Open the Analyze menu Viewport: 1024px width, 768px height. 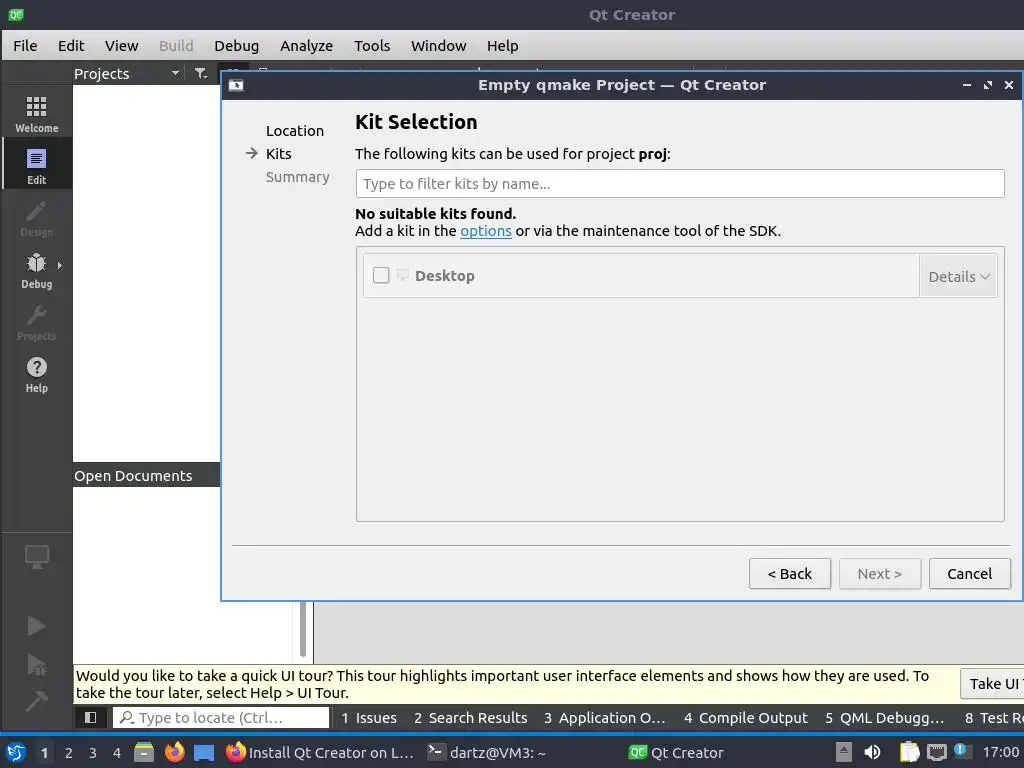click(306, 46)
